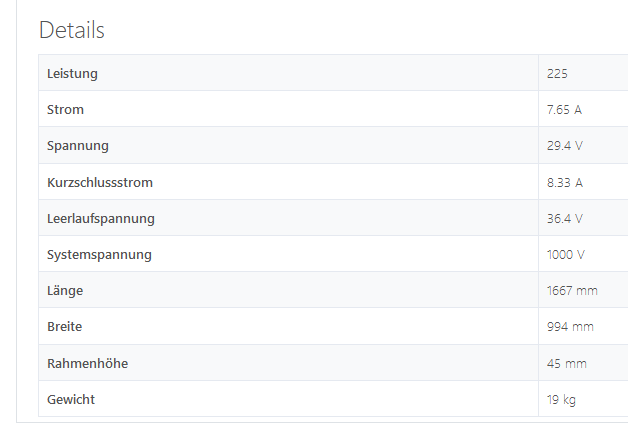Click the Details heading
628x431 pixels.
[72, 30]
